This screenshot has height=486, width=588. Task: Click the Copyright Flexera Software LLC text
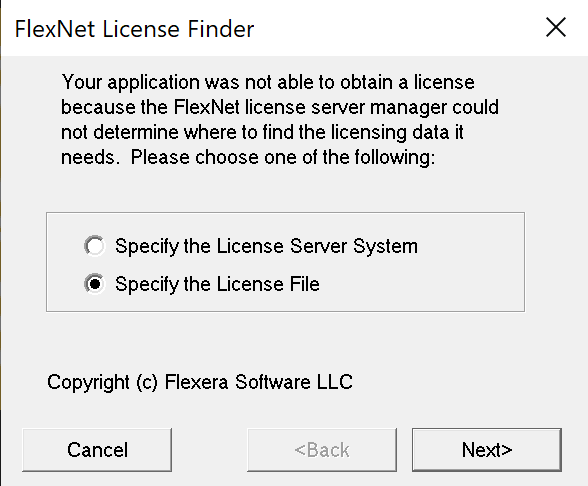(x=200, y=382)
